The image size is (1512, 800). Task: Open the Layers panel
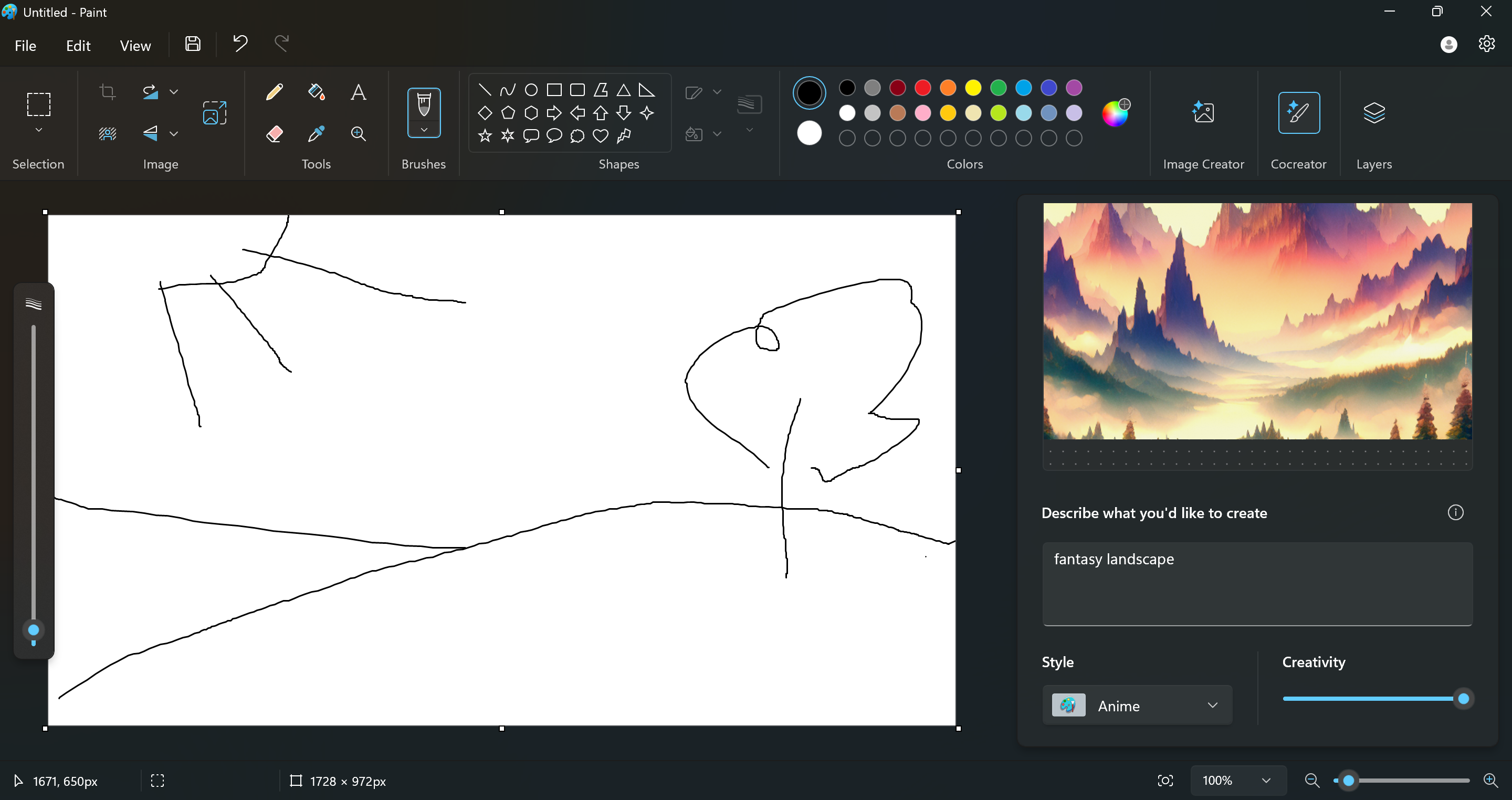(1373, 113)
